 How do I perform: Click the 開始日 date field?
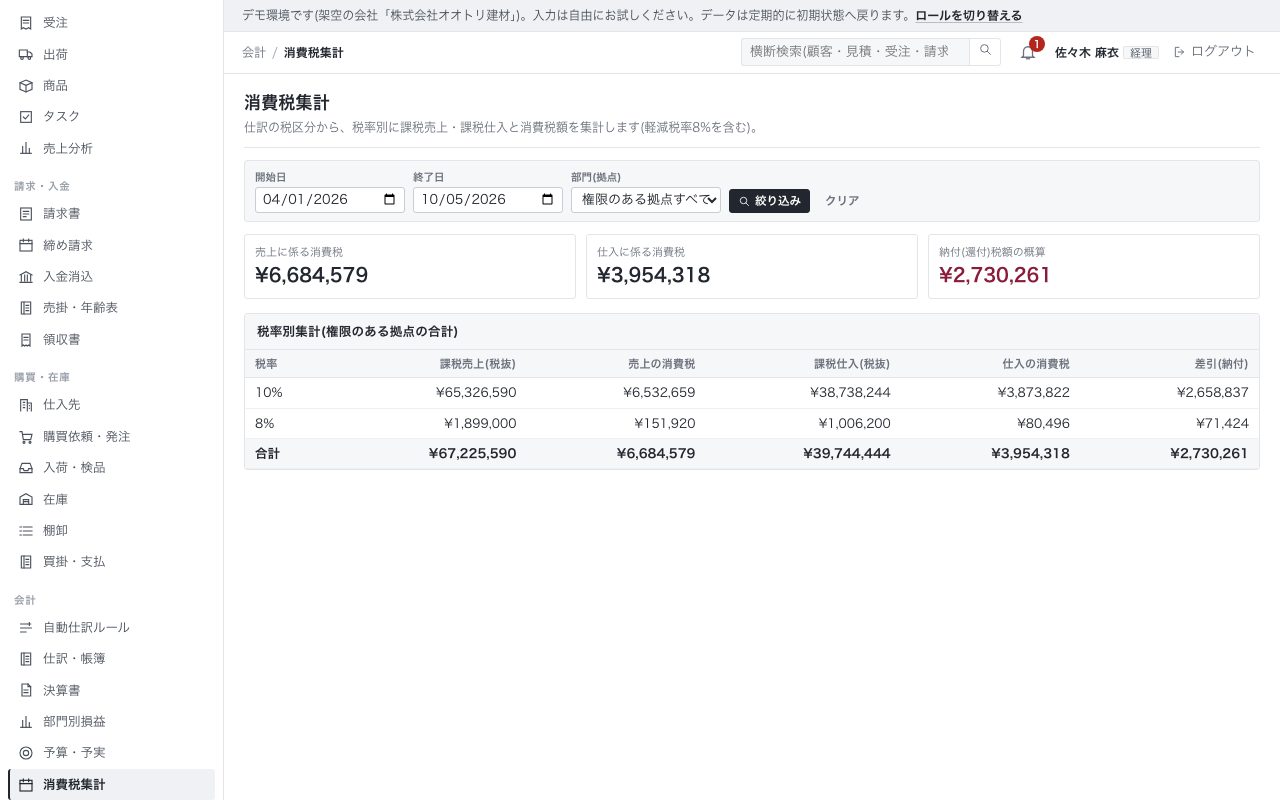(330, 199)
